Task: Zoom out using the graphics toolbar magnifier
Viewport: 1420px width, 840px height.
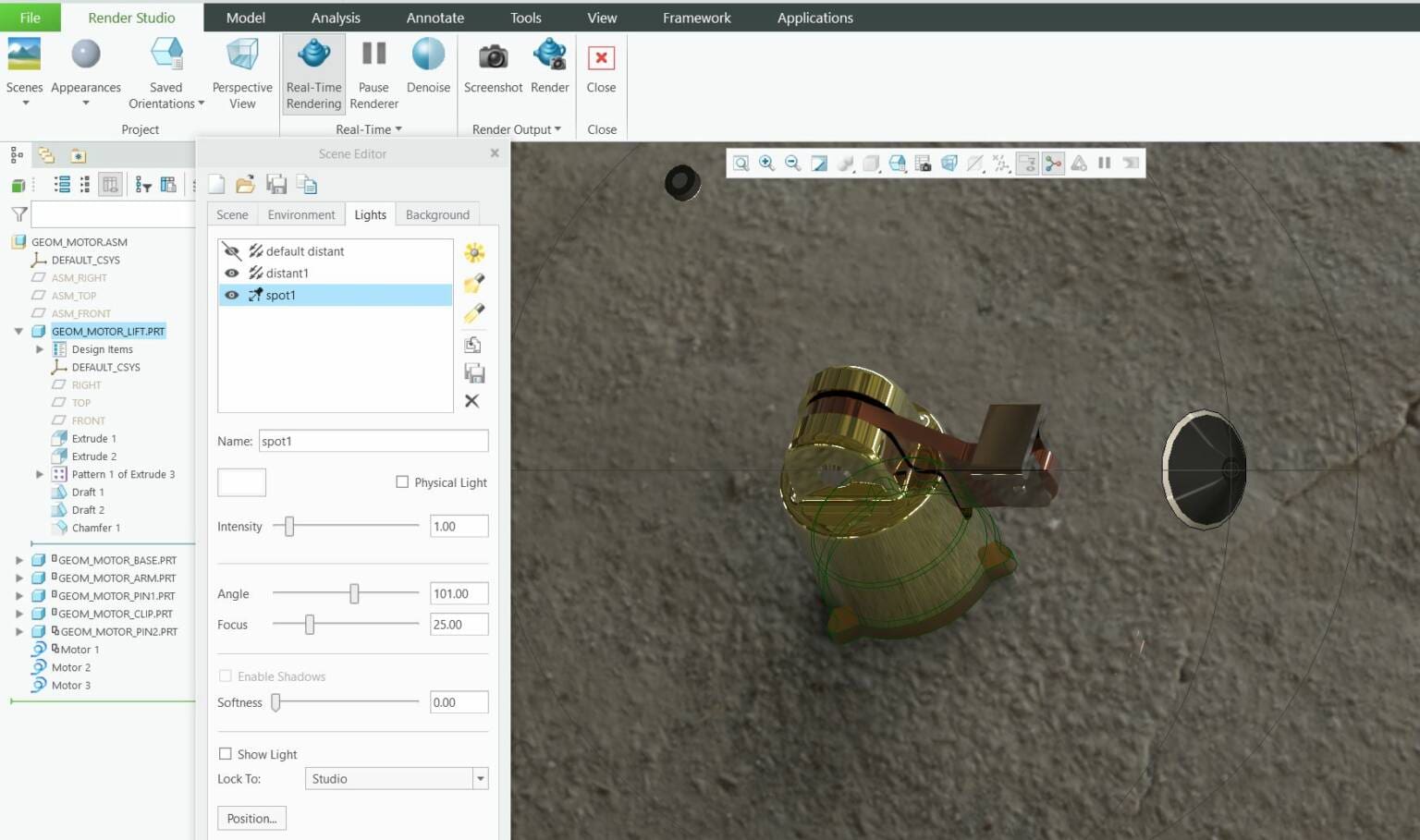Action: point(793,164)
